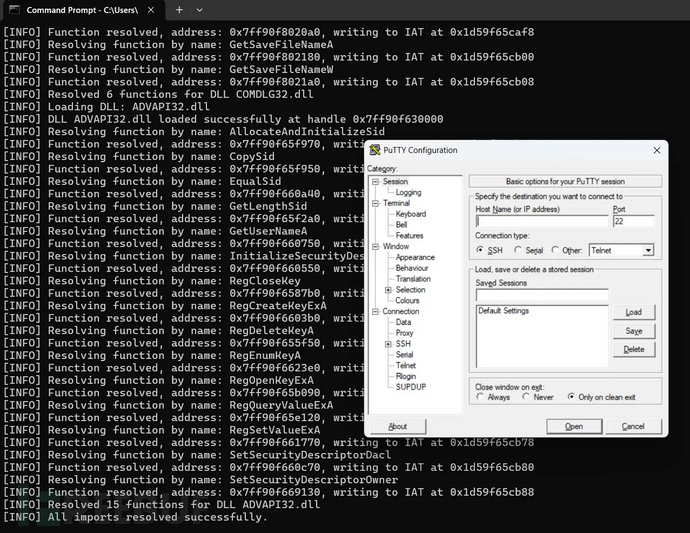Select the Data category
This screenshot has width=690, height=533.
pyautogui.click(x=403, y=322)
